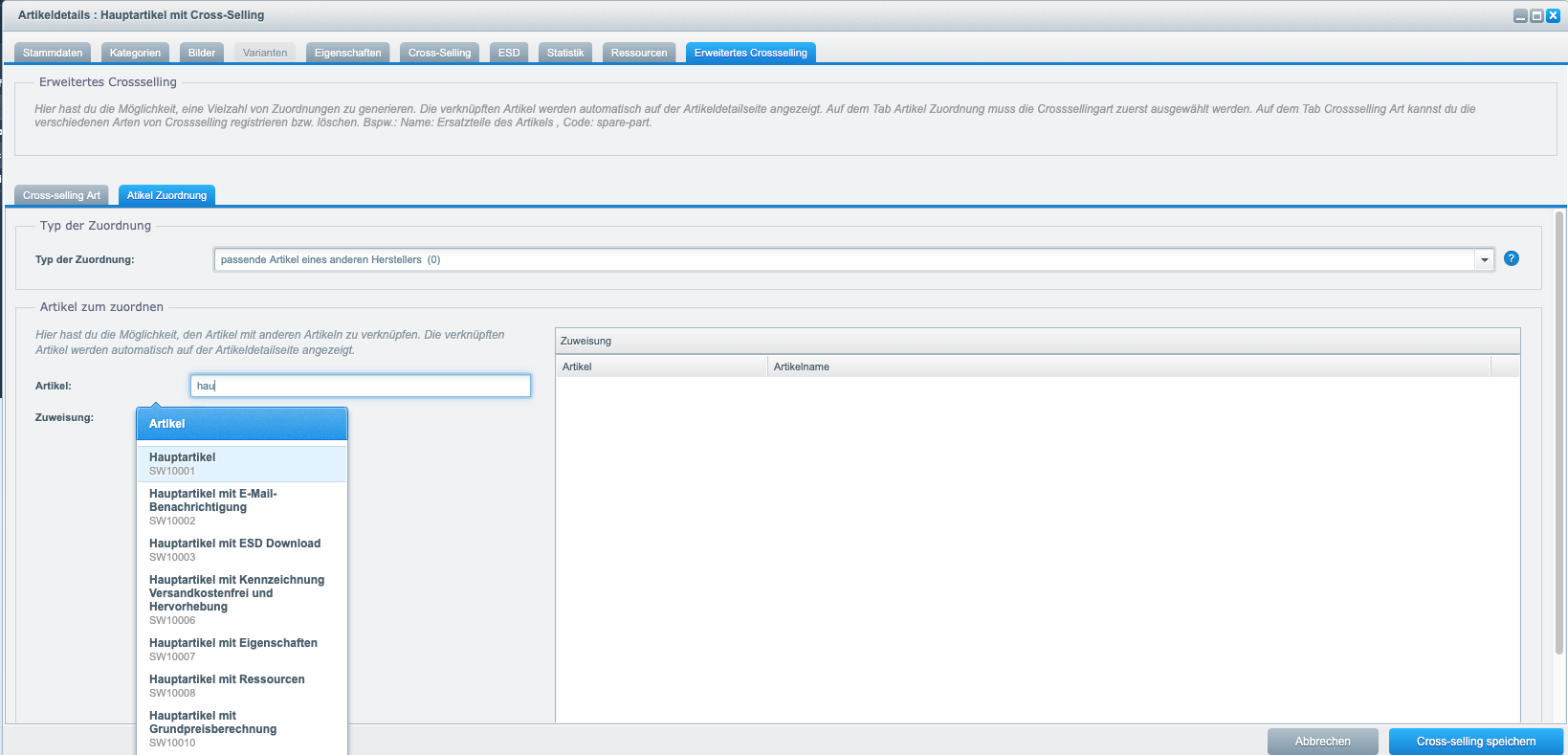The height and width of the screenshot is (755, 1568).
Task: Select the Atikel Zuordnung subtab
Action: point(166,195)
